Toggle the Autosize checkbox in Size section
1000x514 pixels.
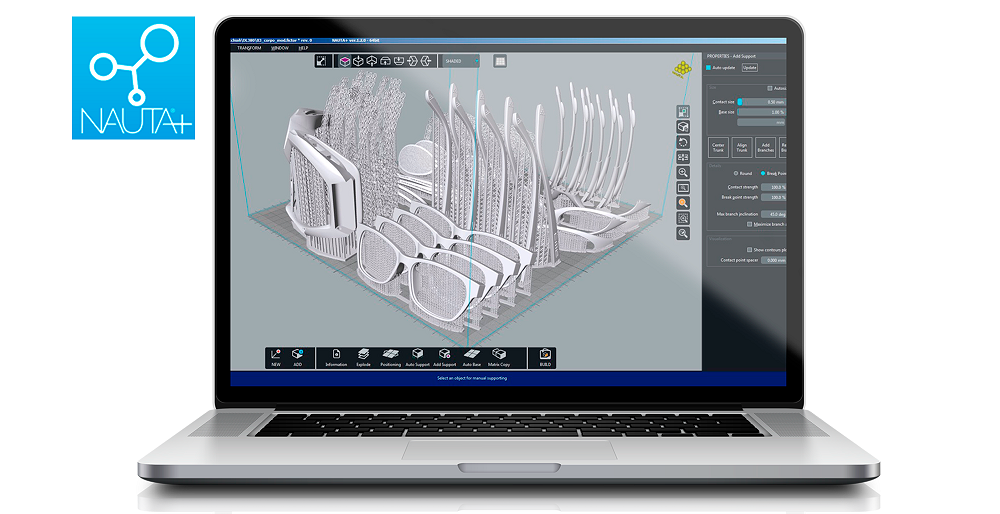770,89
